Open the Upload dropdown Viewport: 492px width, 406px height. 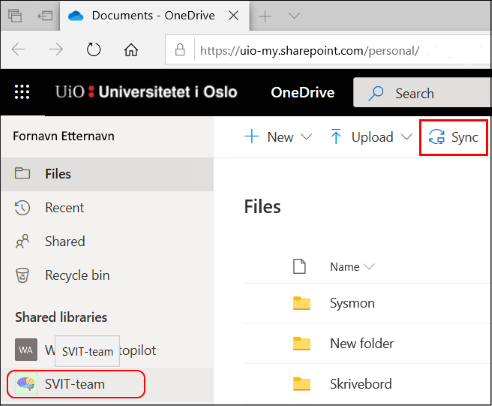click(371, 137)
